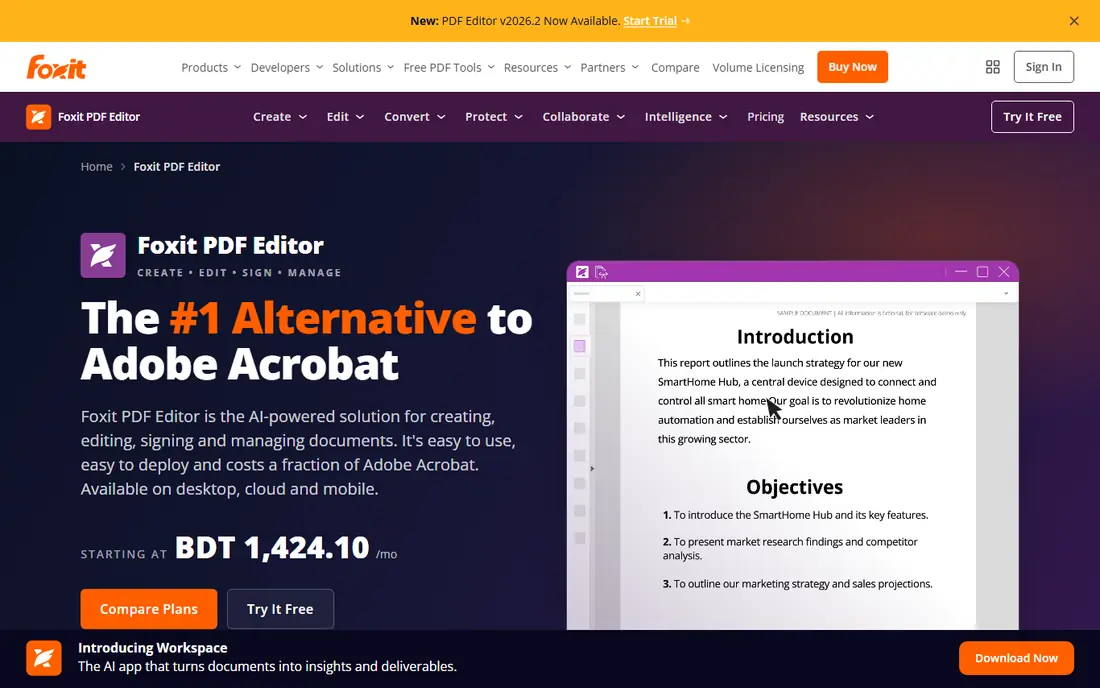Click the second icon in mockup title bar
This screenshot has height=688, width=1100.
[601, 272]
